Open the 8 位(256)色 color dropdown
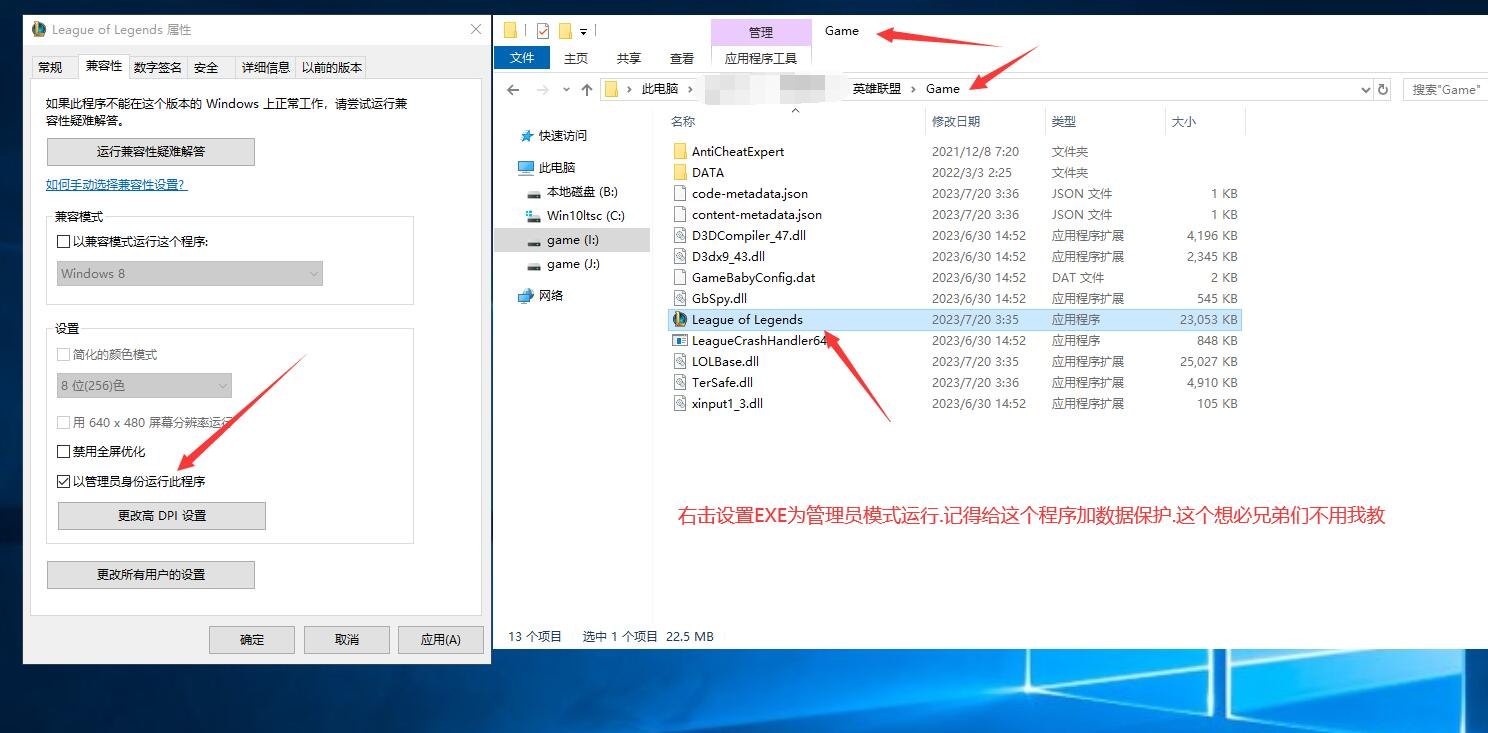Image resolution: width=1488 pixels, height=733 pixels. tap(144, 385)
